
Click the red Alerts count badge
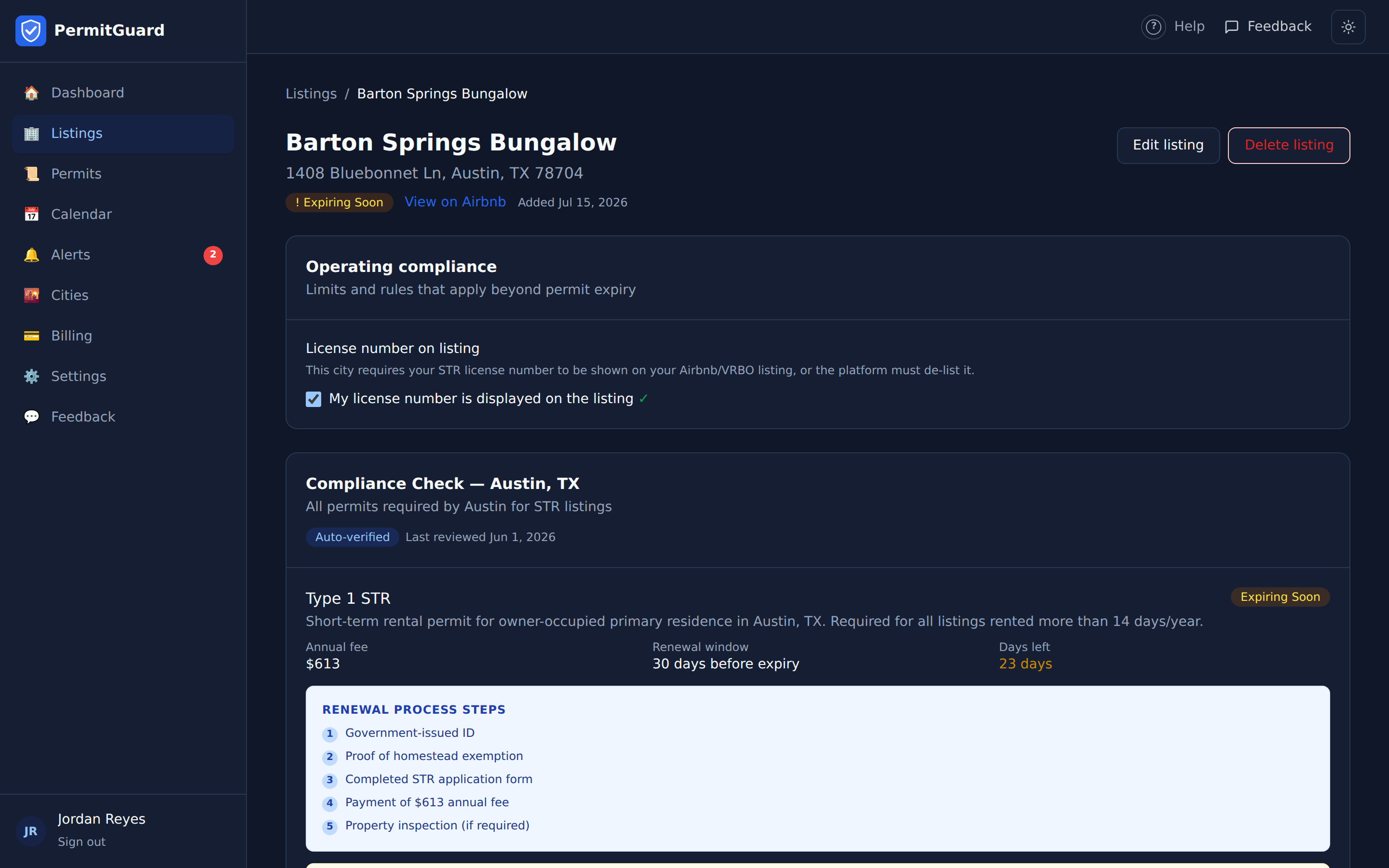click(213, 255)
